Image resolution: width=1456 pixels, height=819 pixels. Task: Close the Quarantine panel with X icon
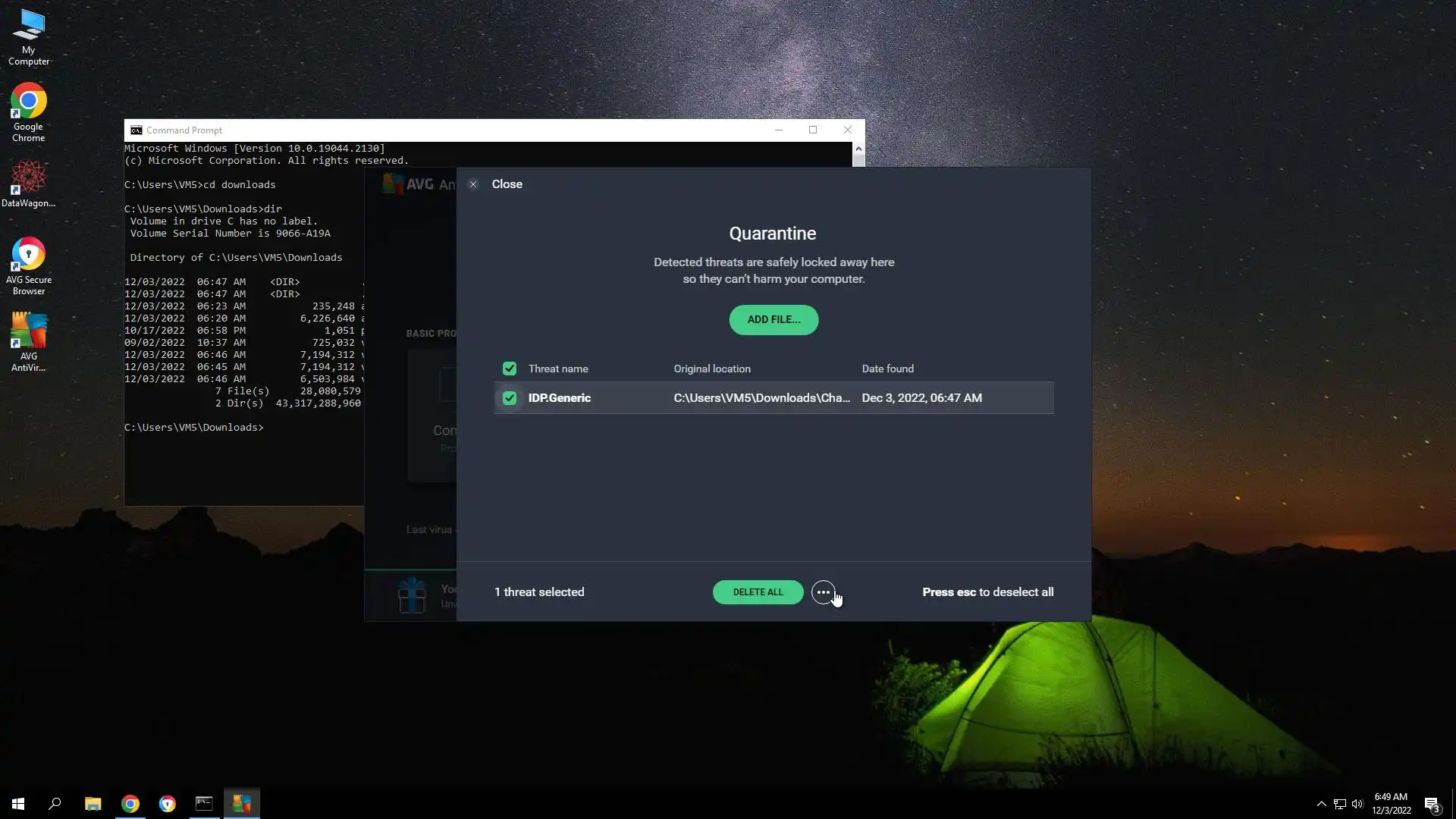point(473,184)
